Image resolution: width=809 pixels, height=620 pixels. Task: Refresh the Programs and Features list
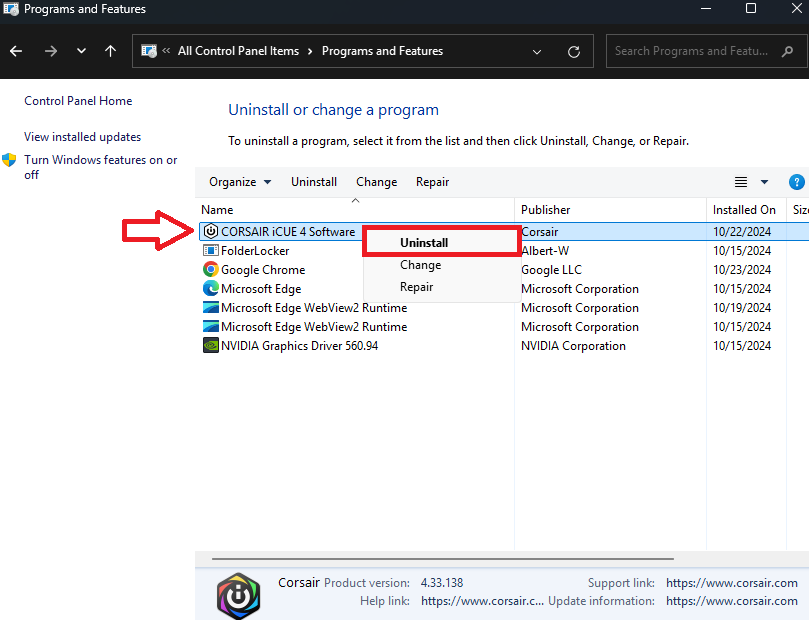click(574, 52)
